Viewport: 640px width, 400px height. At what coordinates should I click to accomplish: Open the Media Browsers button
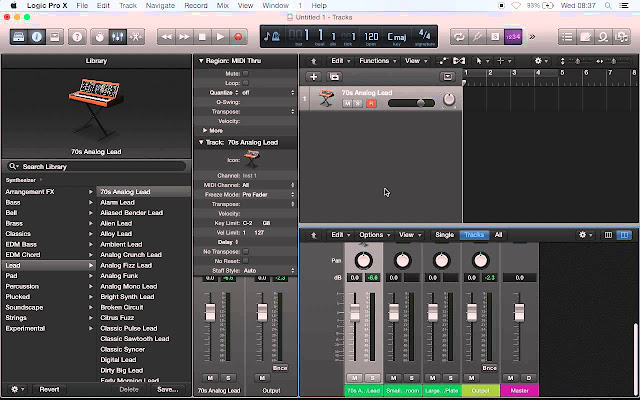(621, 37)
